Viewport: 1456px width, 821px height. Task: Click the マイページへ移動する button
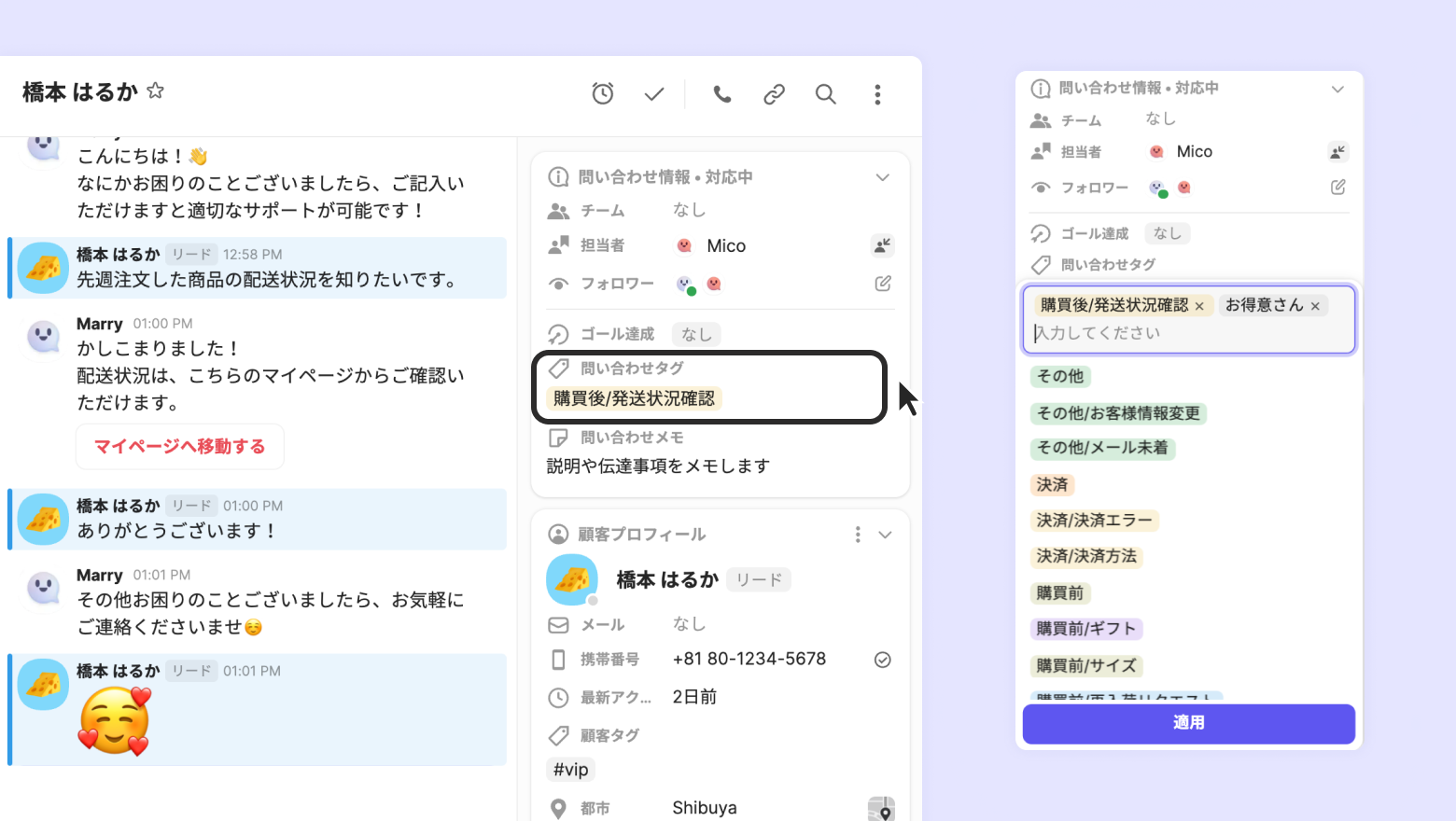pos(180,447)
